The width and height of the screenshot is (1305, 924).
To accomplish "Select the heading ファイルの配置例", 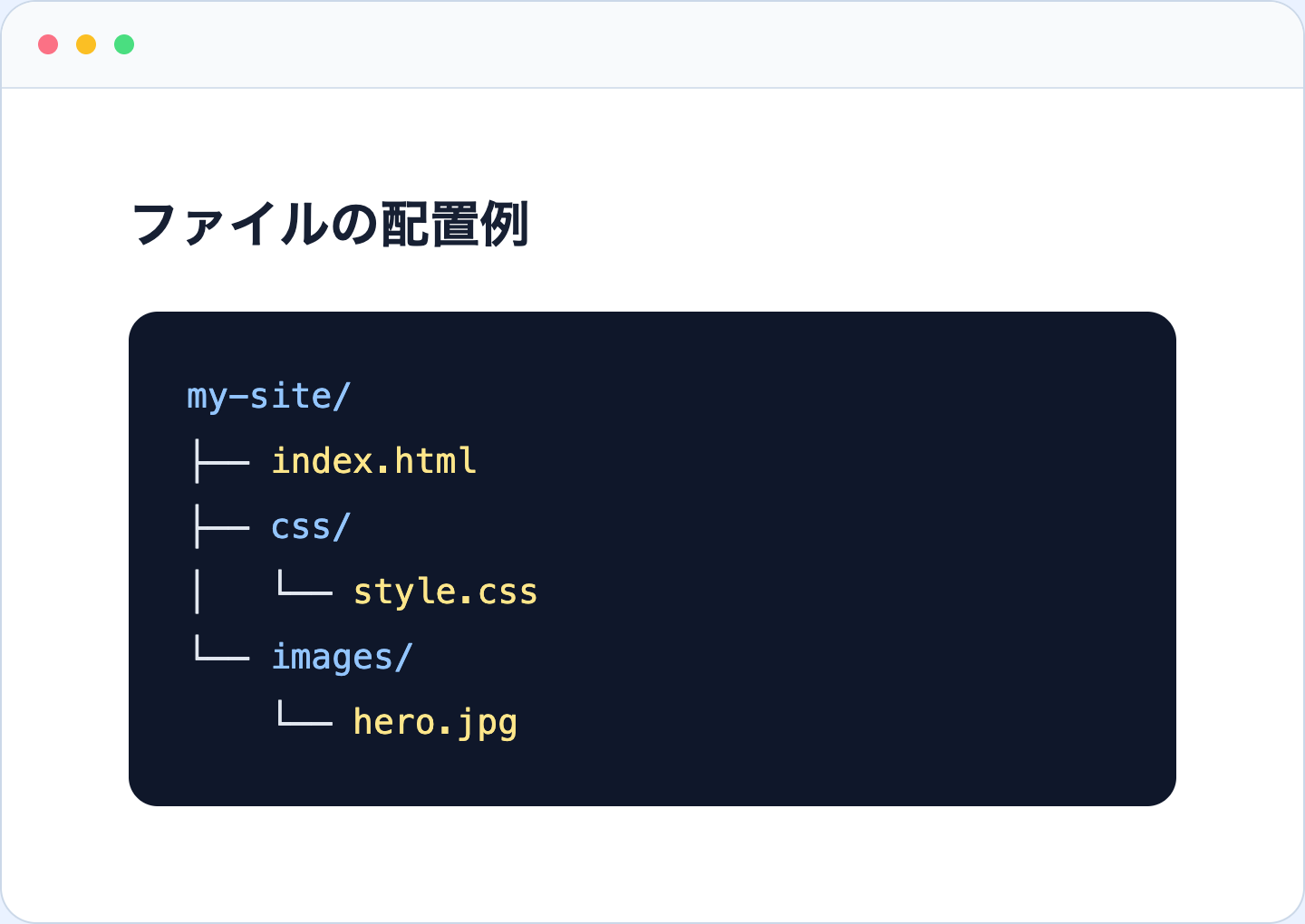I will tap(331, 225).
